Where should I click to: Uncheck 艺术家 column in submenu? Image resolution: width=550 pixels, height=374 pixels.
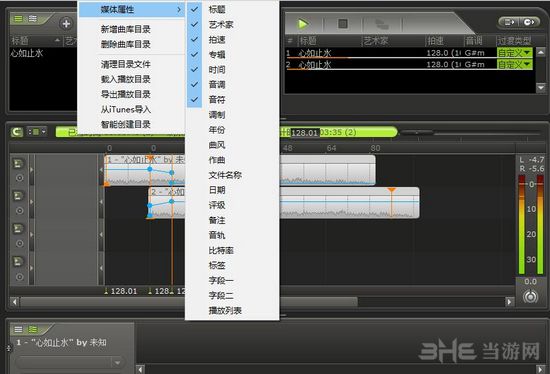(233, 24)
